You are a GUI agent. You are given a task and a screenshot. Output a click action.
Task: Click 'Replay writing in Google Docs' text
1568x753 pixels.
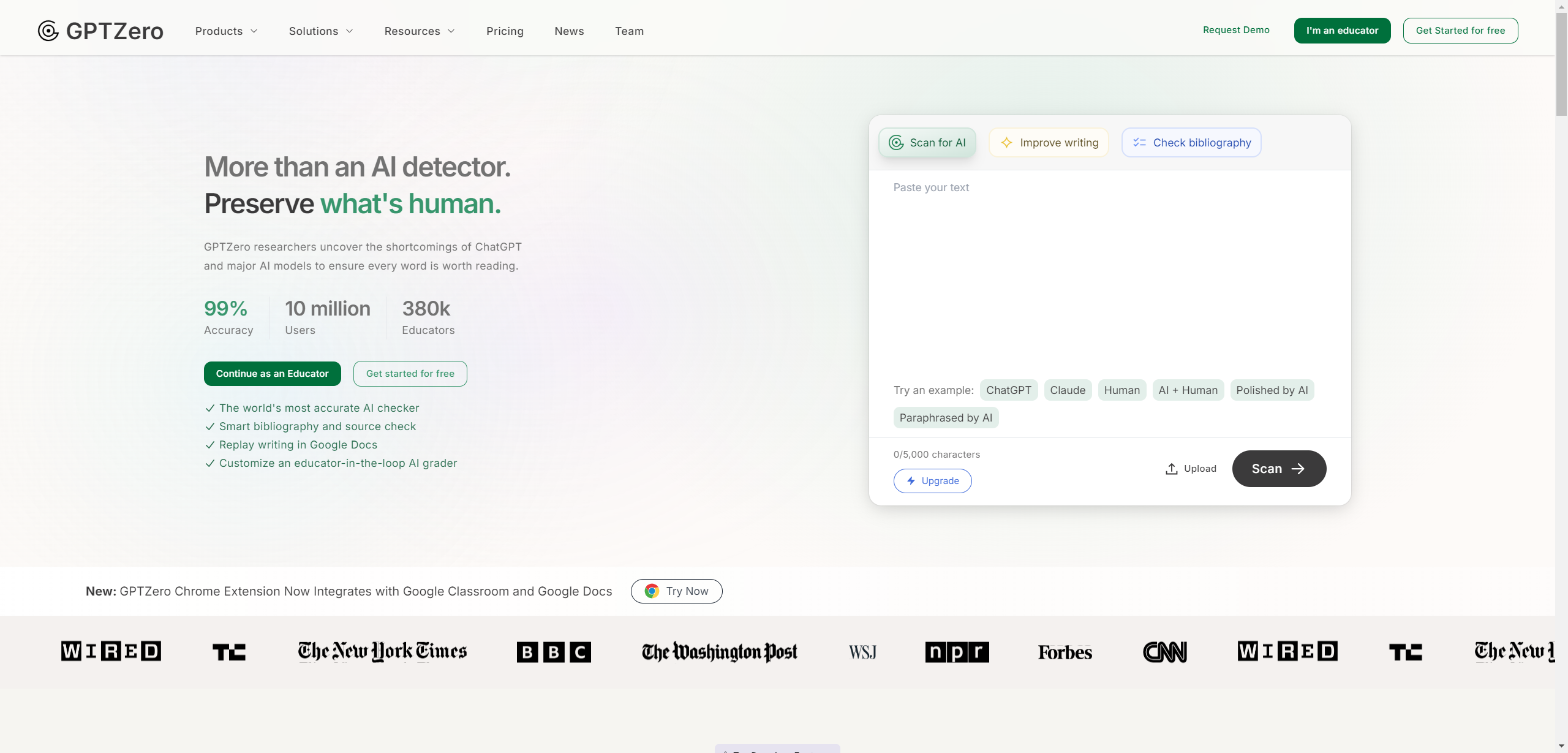pyautogui.click(x=298, y=445)
